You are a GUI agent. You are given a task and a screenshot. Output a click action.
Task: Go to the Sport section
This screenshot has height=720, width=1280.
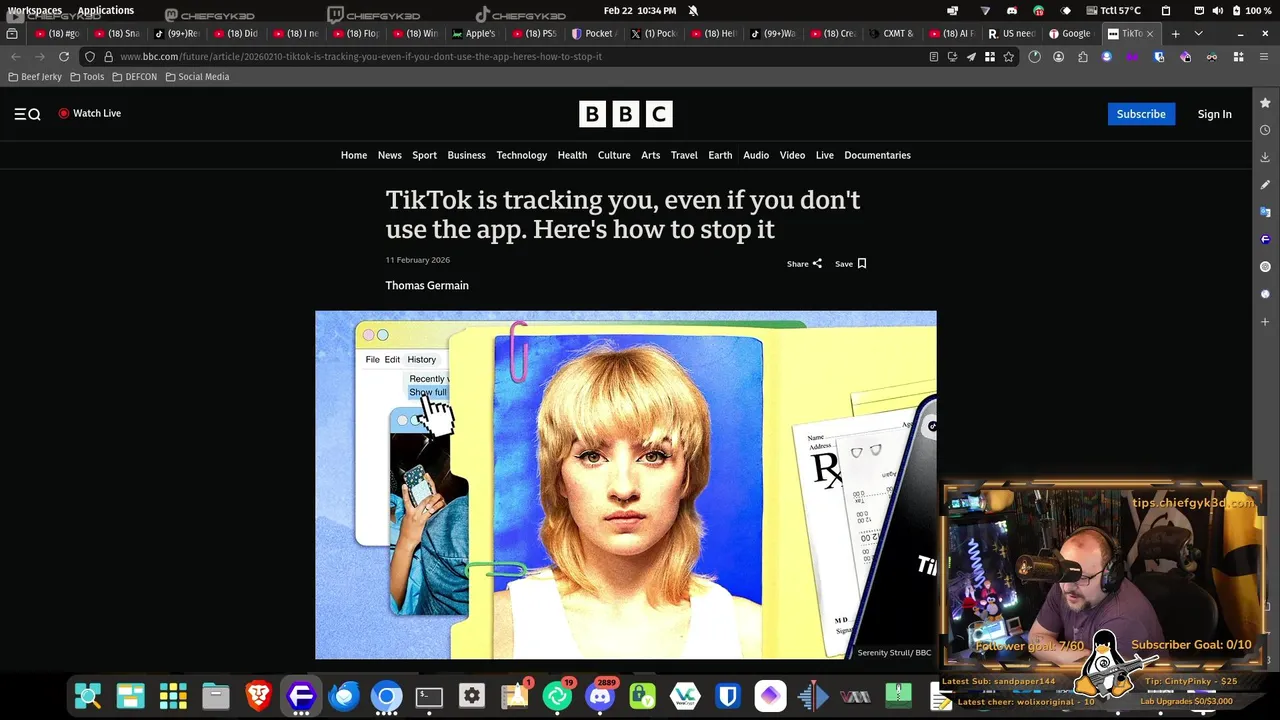(x=425, y=155)
